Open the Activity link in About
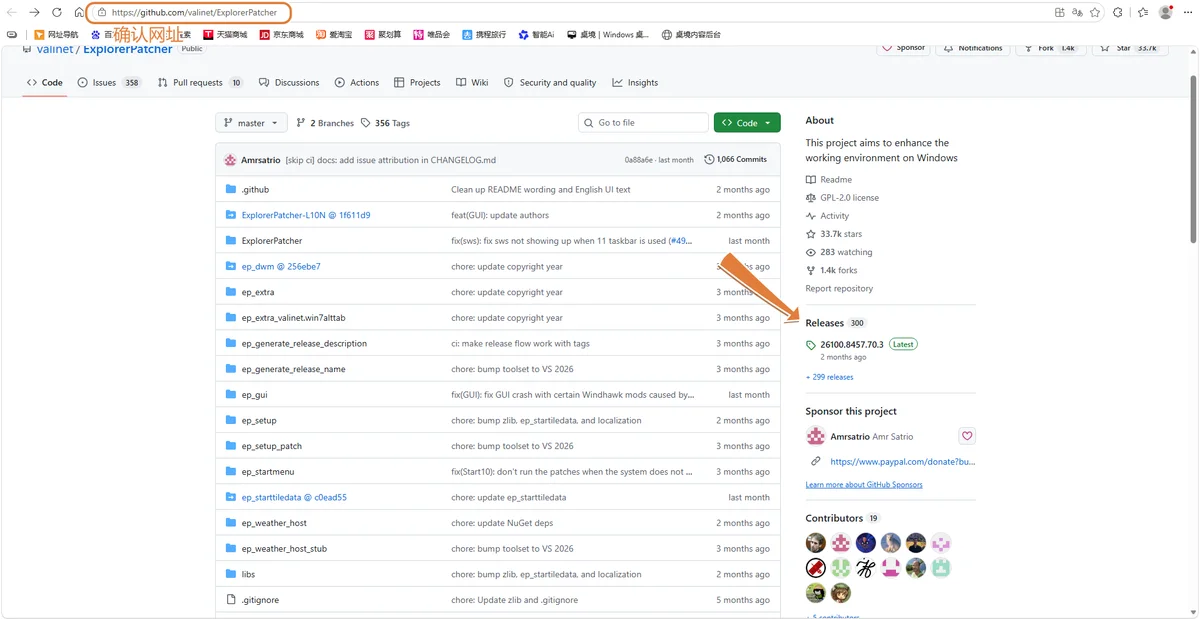 827,216
